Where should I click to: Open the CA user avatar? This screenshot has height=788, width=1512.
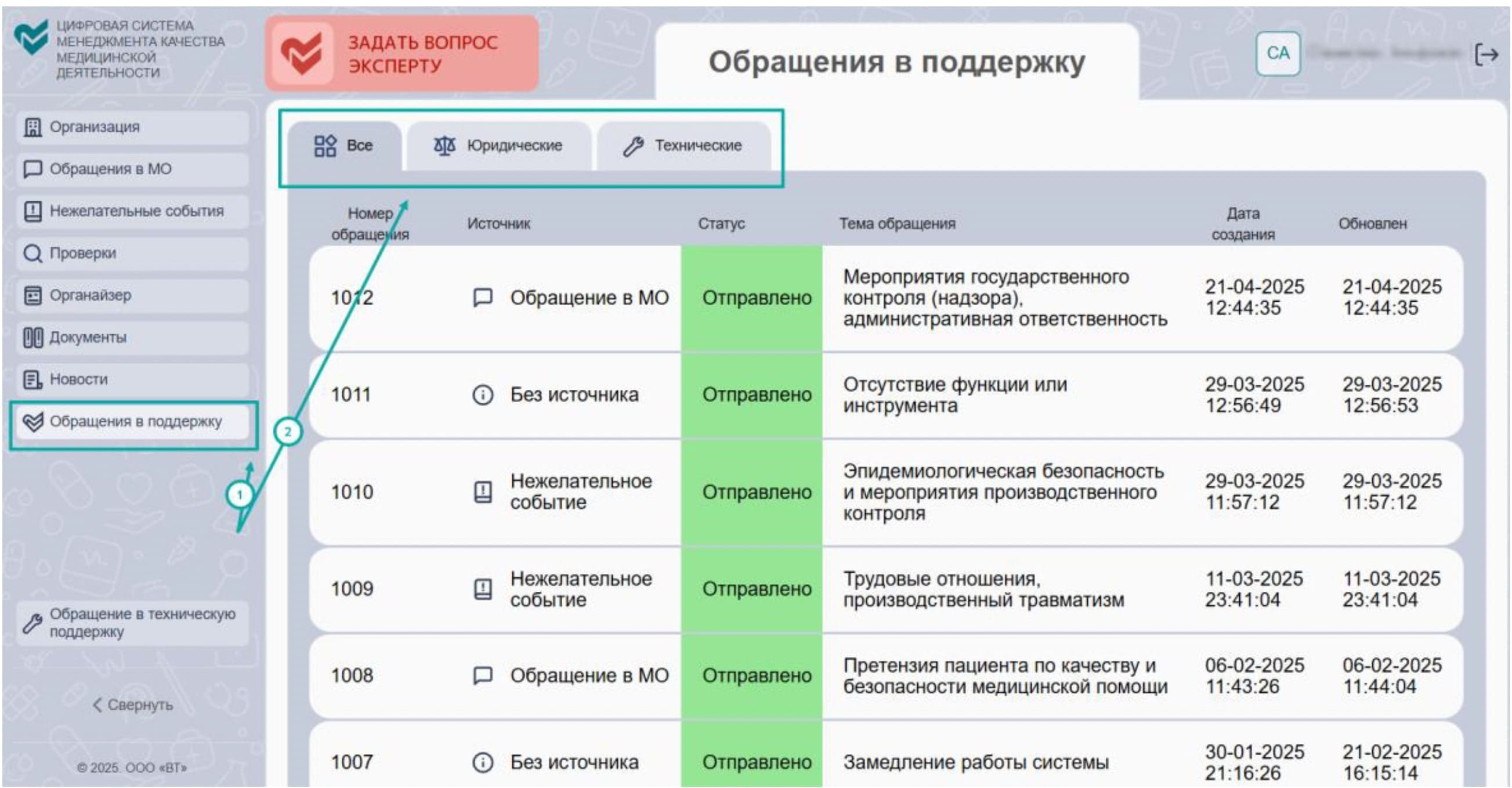pos(1278,53)
